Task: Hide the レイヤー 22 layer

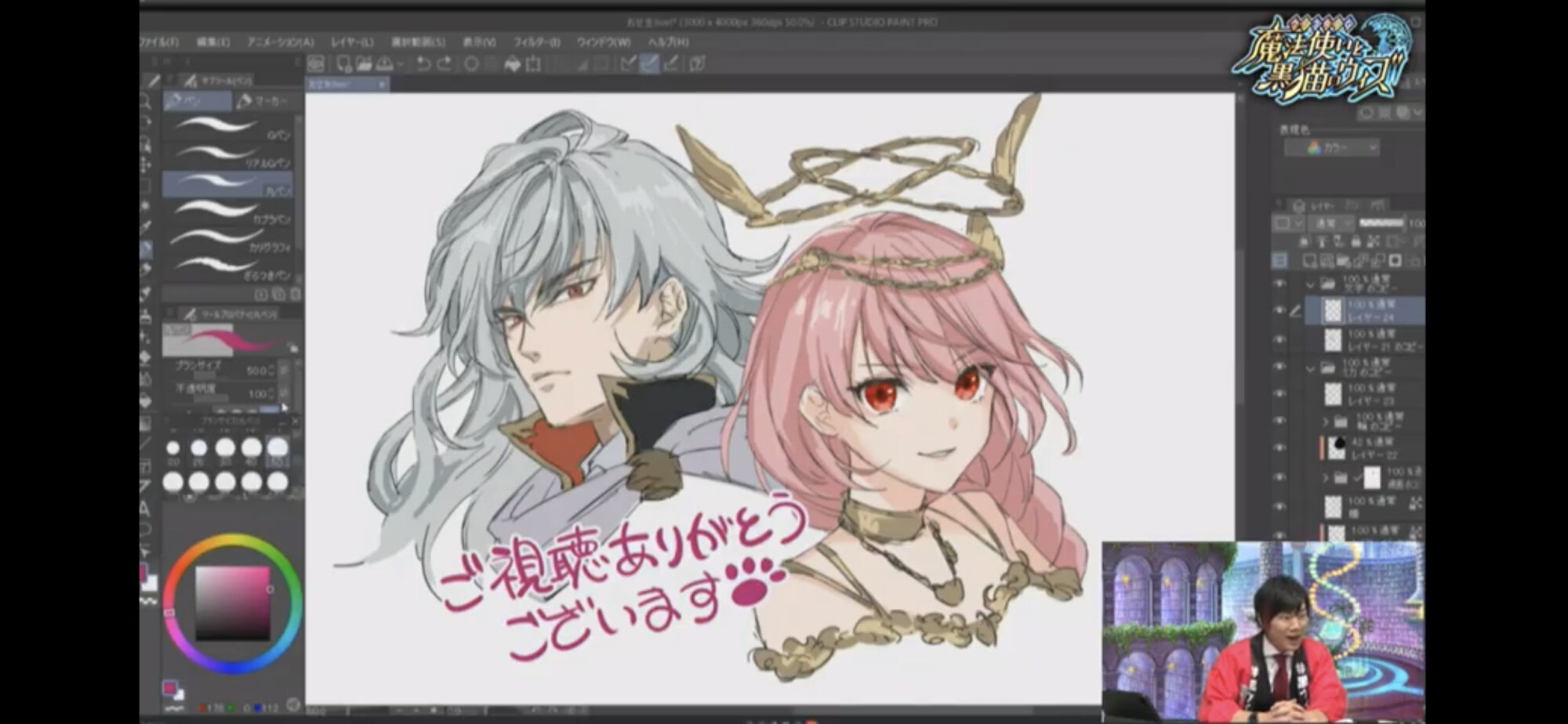Action: [x=1279, y=448]
